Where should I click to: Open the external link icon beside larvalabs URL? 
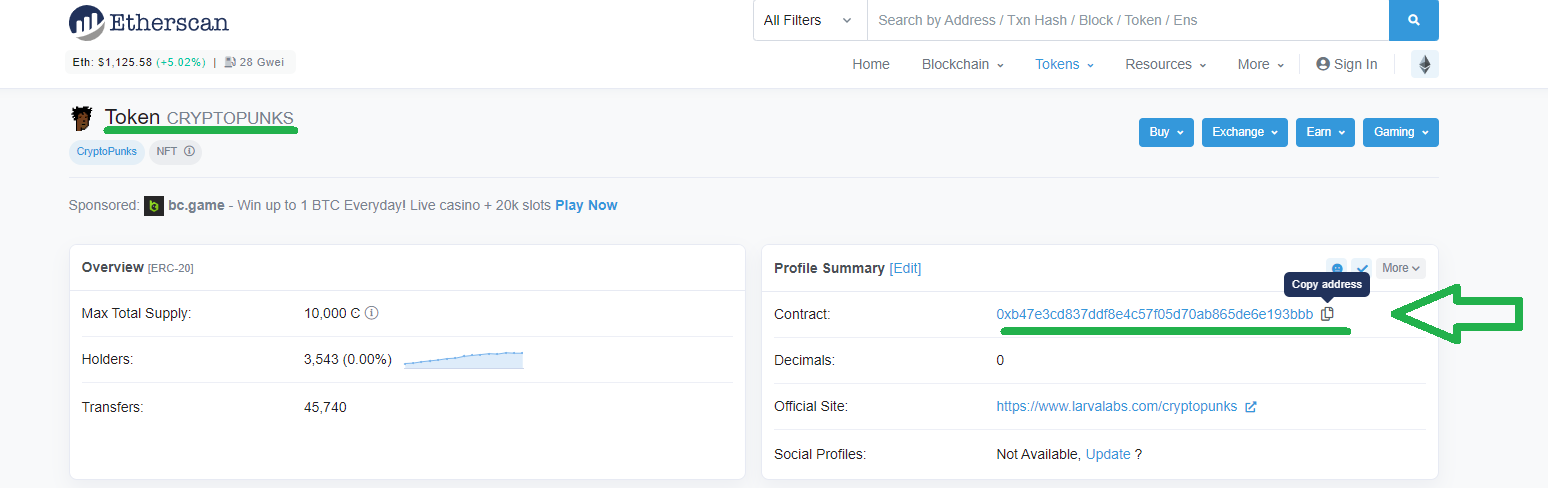tap(1251, 407)
